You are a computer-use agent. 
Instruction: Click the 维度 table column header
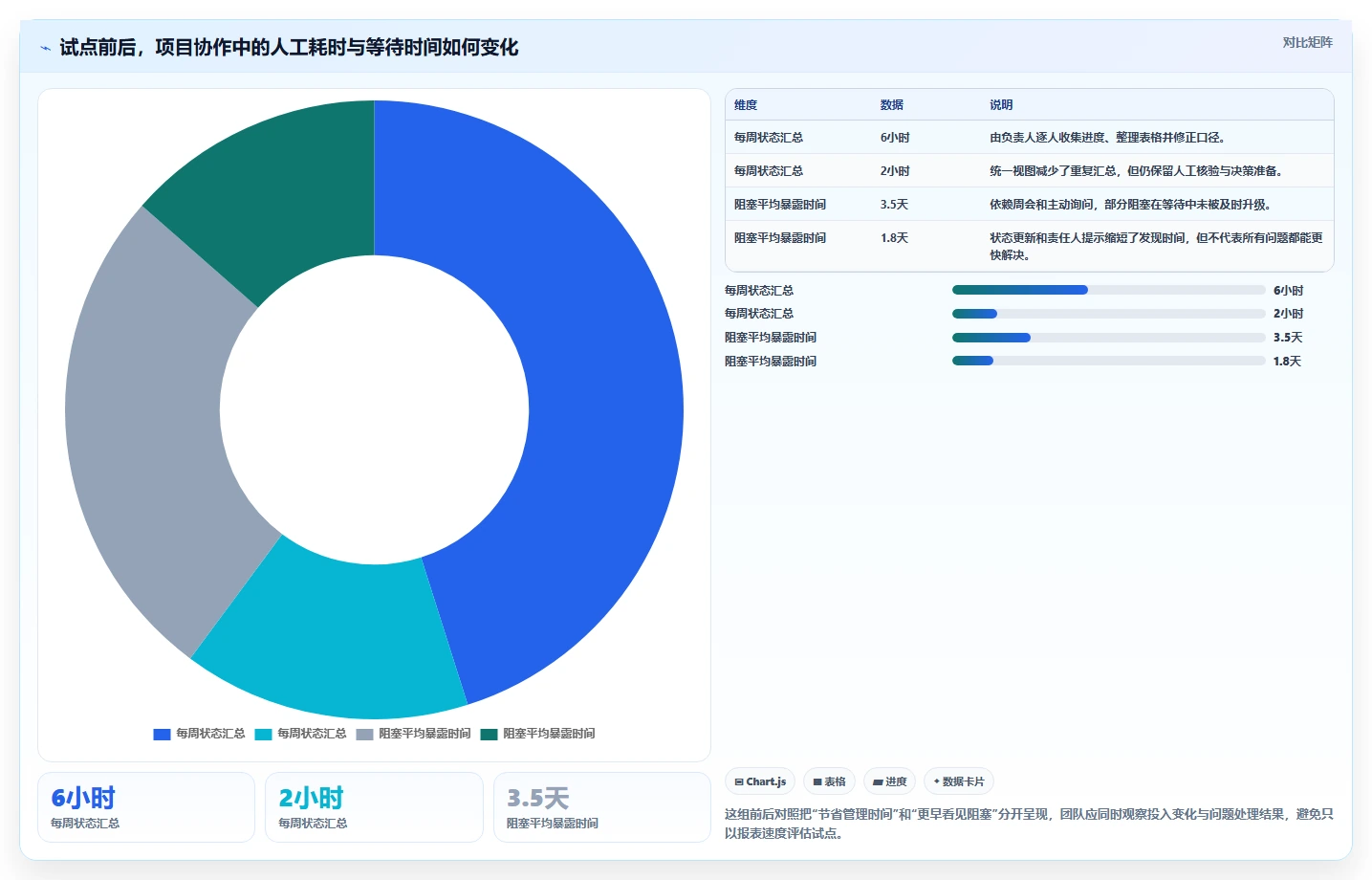pyautogui.click(x=746, y=105)
